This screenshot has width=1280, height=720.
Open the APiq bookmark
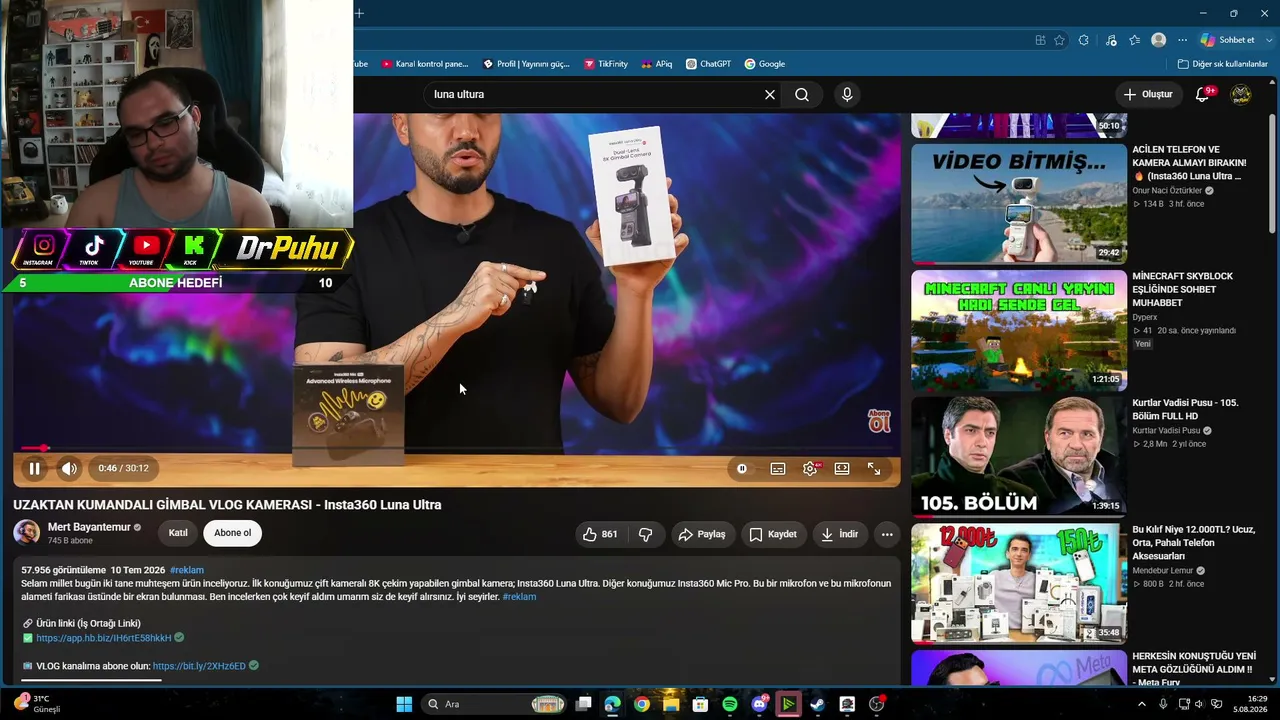pos(656,64)
